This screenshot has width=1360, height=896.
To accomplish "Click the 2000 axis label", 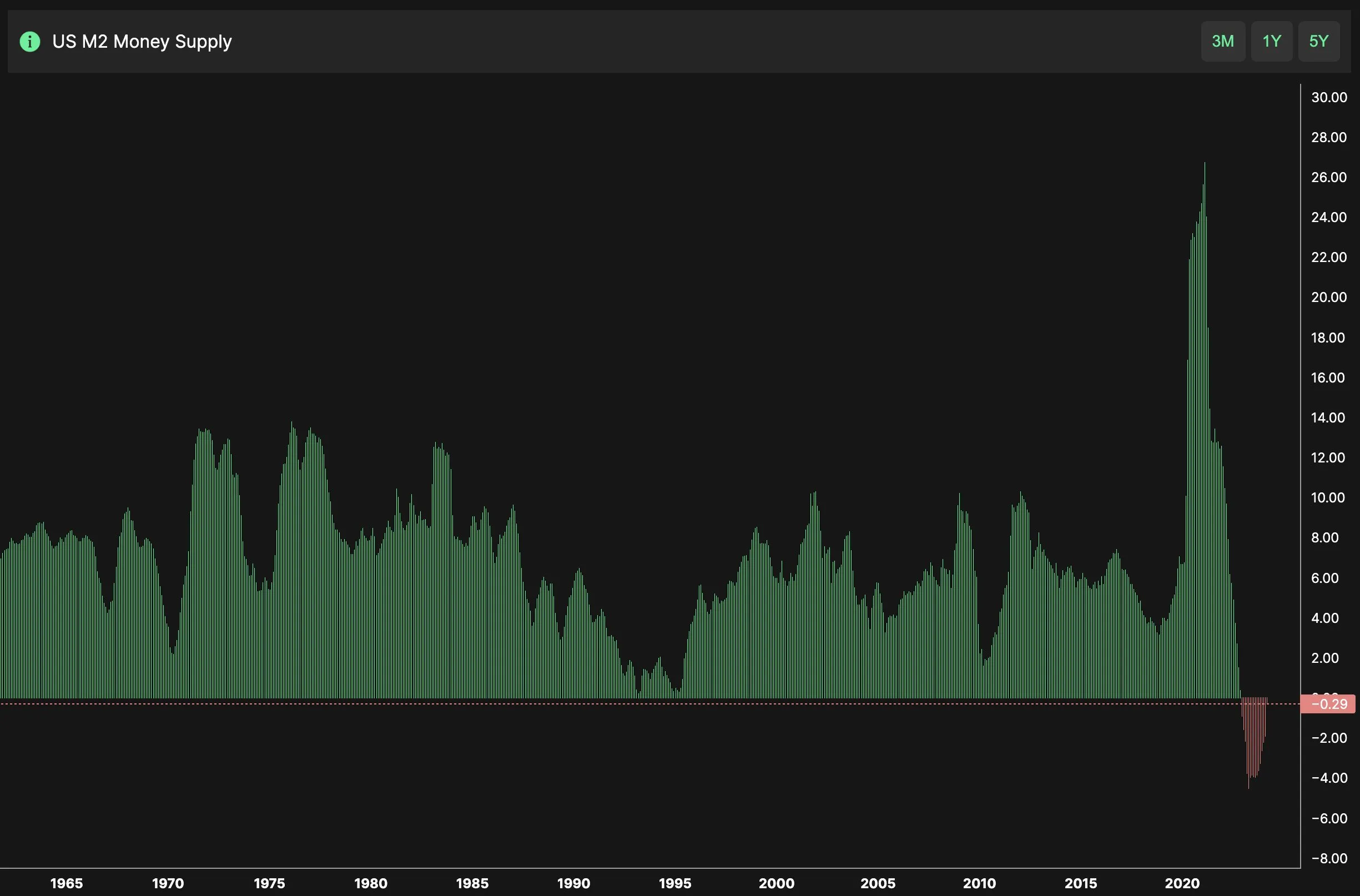I will pos(777,883).
